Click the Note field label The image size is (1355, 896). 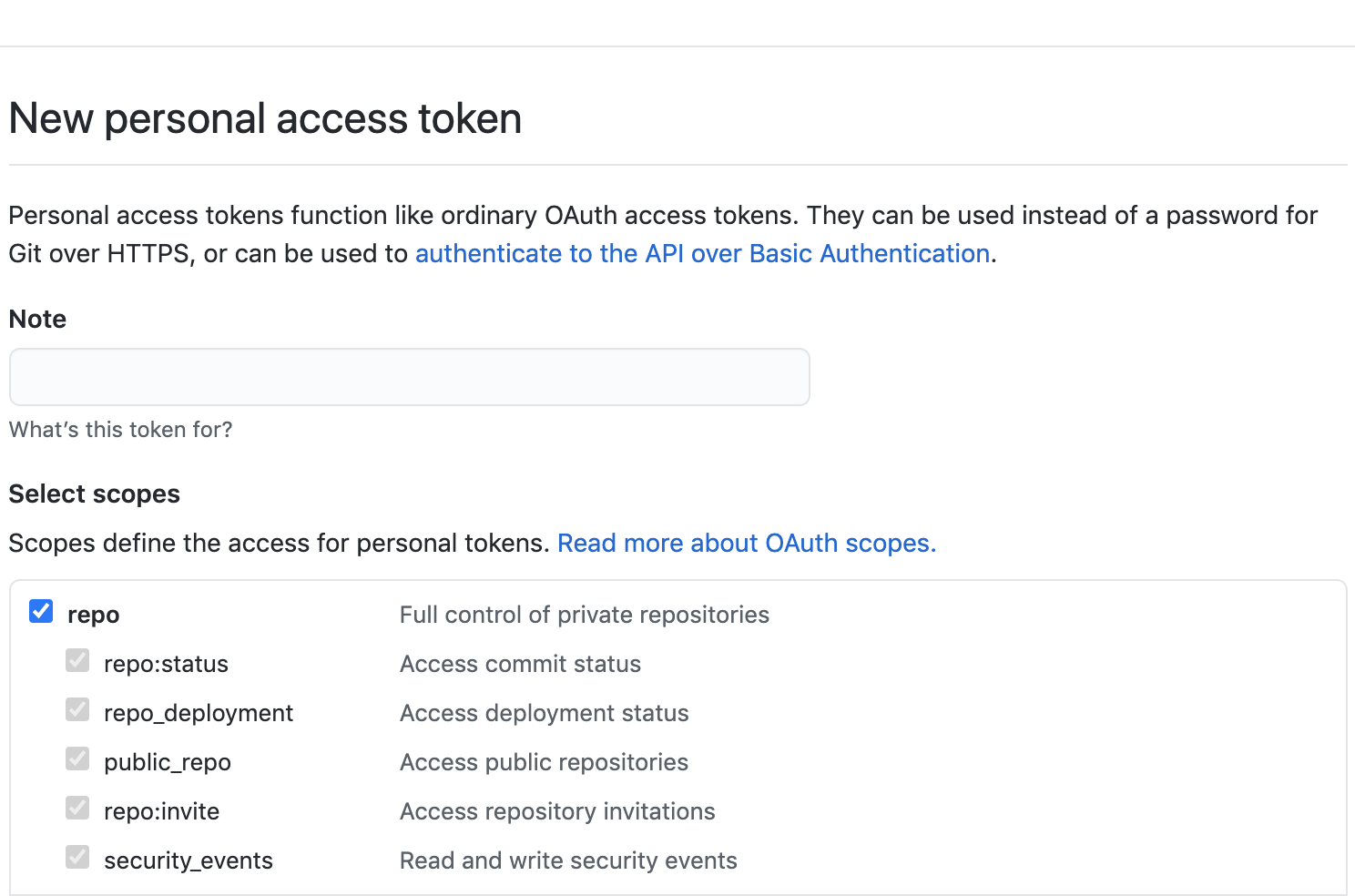pos(37,319)
